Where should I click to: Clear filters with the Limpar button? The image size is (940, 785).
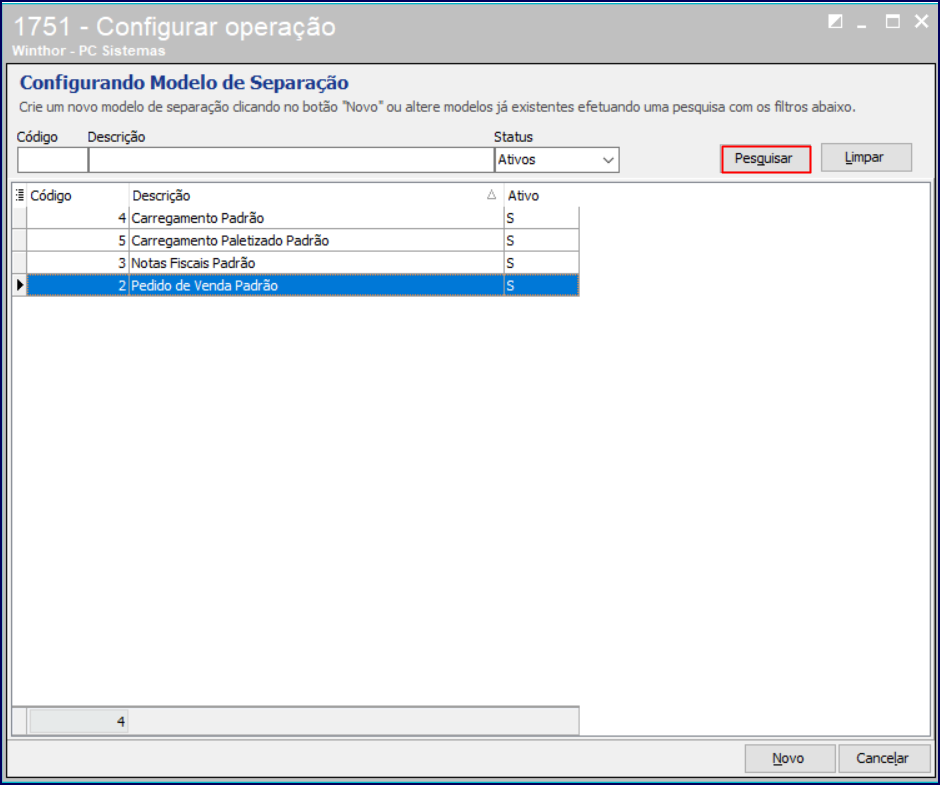pyautogui.click(x=866, y=158)
